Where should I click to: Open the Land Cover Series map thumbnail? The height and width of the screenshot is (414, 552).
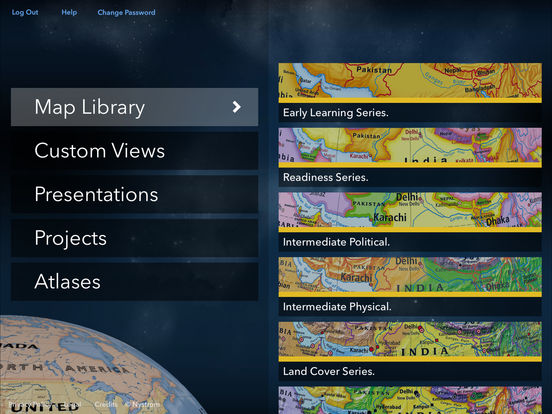pos(410,342)
